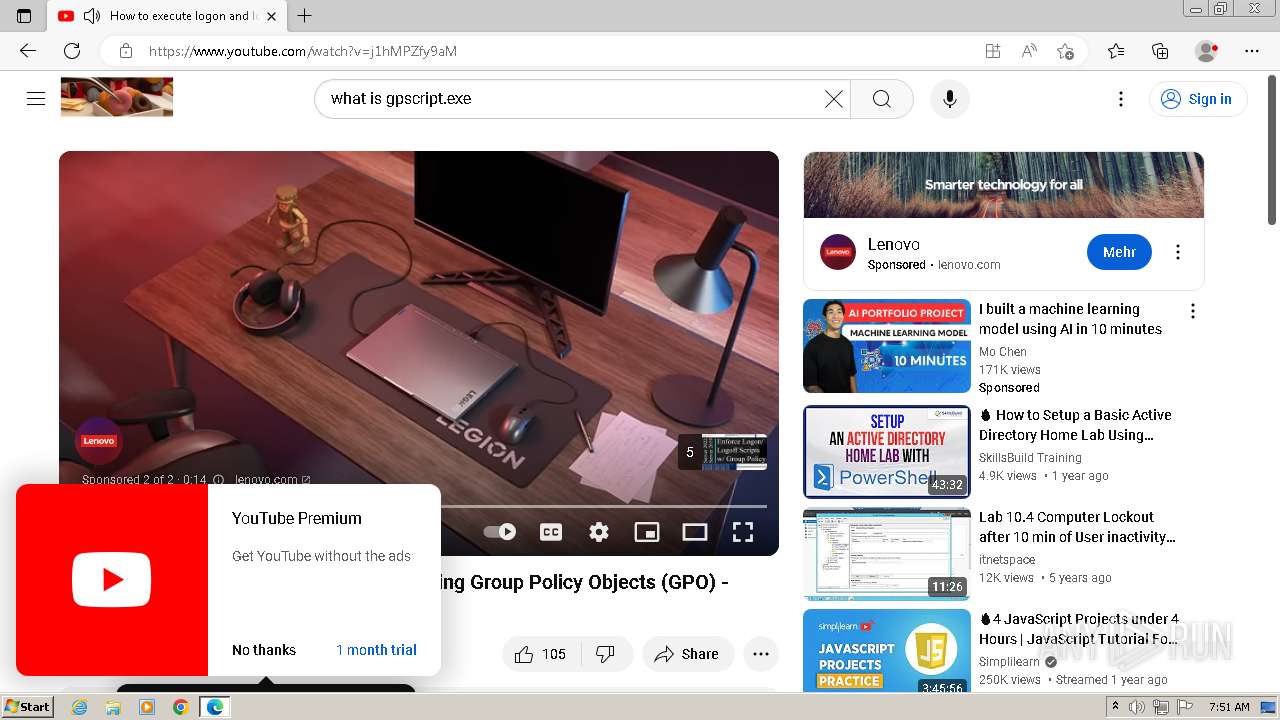Start voice search with microphone icon

coord(950,99)
